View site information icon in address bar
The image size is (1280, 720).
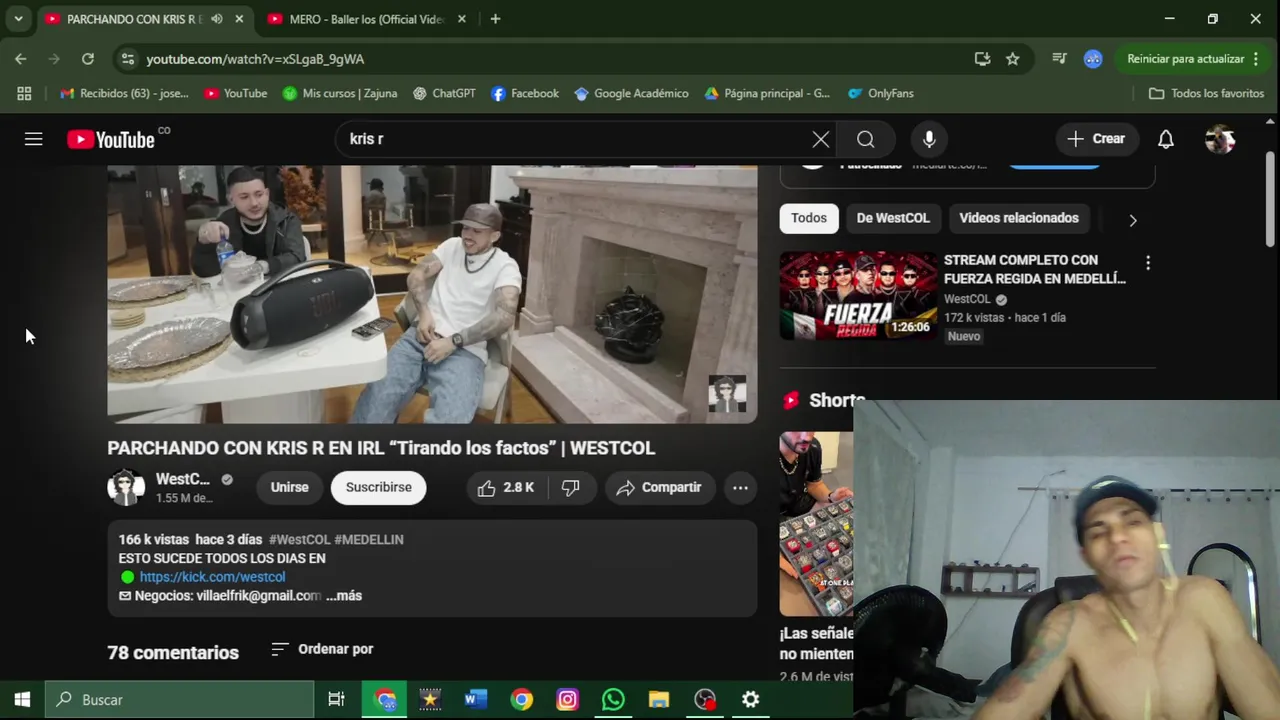127,59
